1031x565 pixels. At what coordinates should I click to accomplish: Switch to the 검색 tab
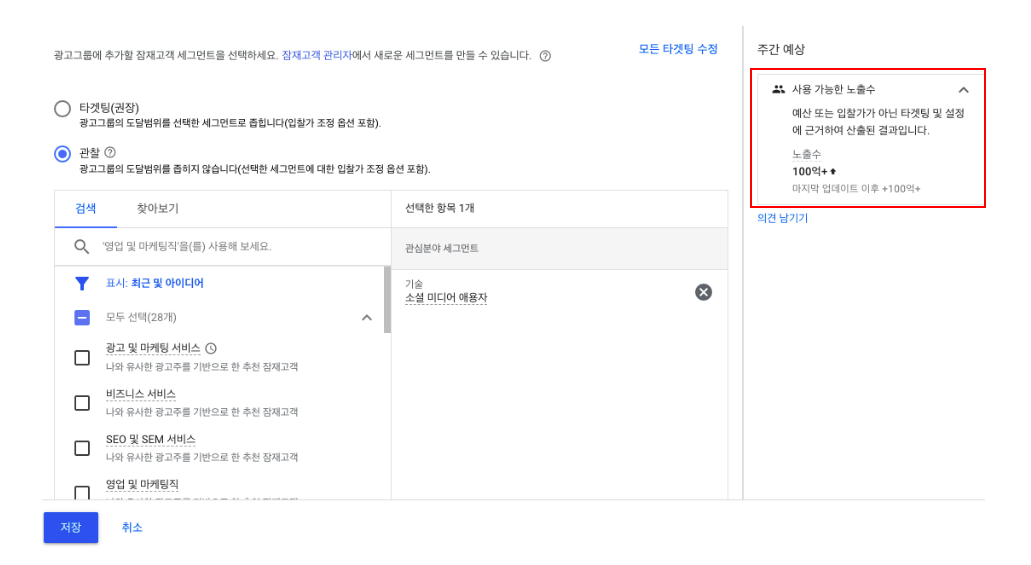[85, 209]
